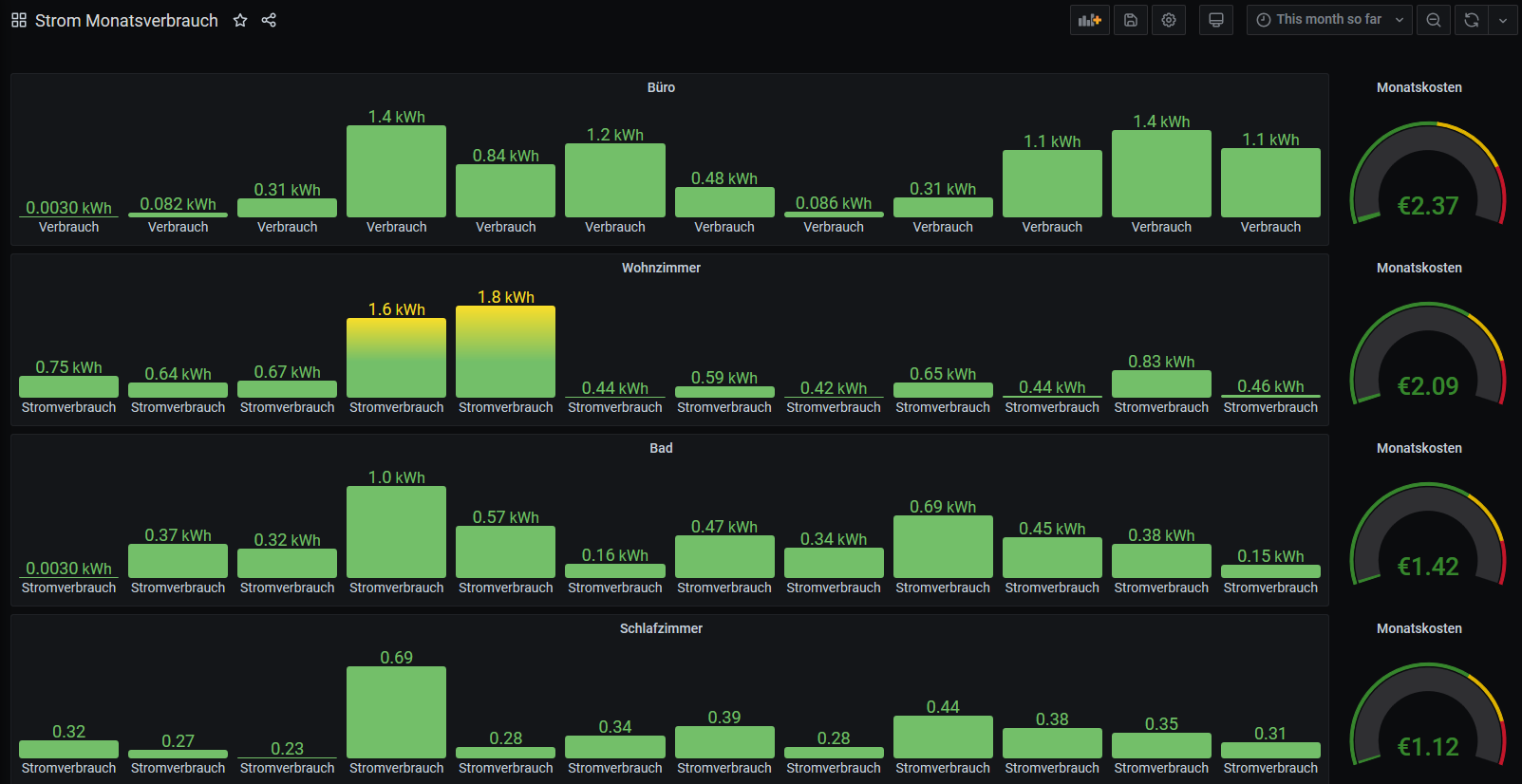The width and height of the screenshot is (1522, 784).
Task: Select the 0.35 Schlafzimmer value
Action: point(1161,724)
